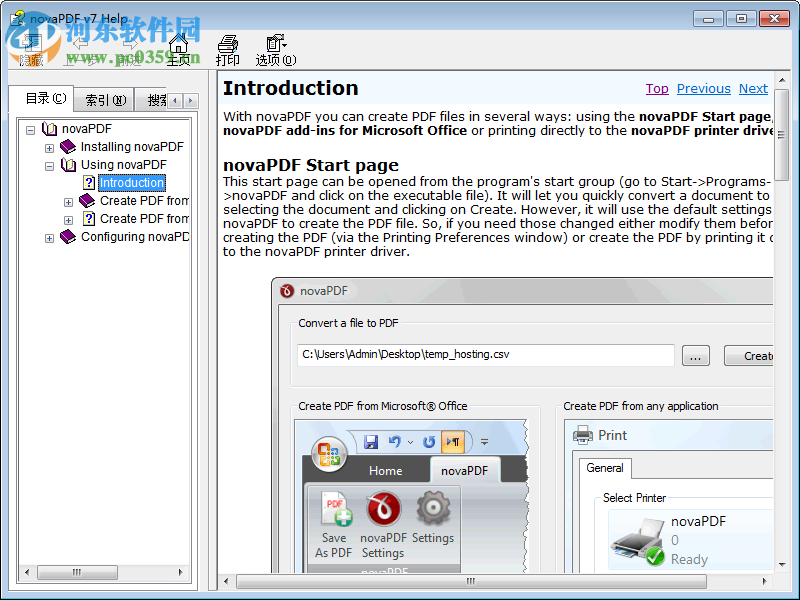
Task: Click the tab strip right scroll arrow
Action: pos(191,101)
